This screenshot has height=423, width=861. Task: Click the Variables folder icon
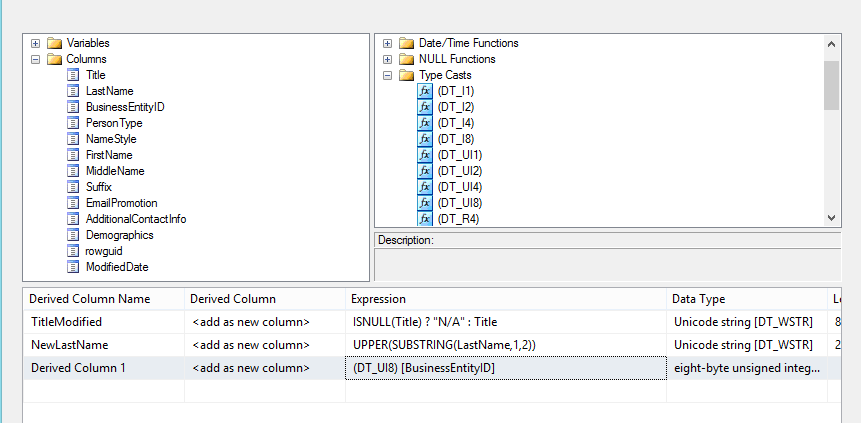click(x=54, y=43)
